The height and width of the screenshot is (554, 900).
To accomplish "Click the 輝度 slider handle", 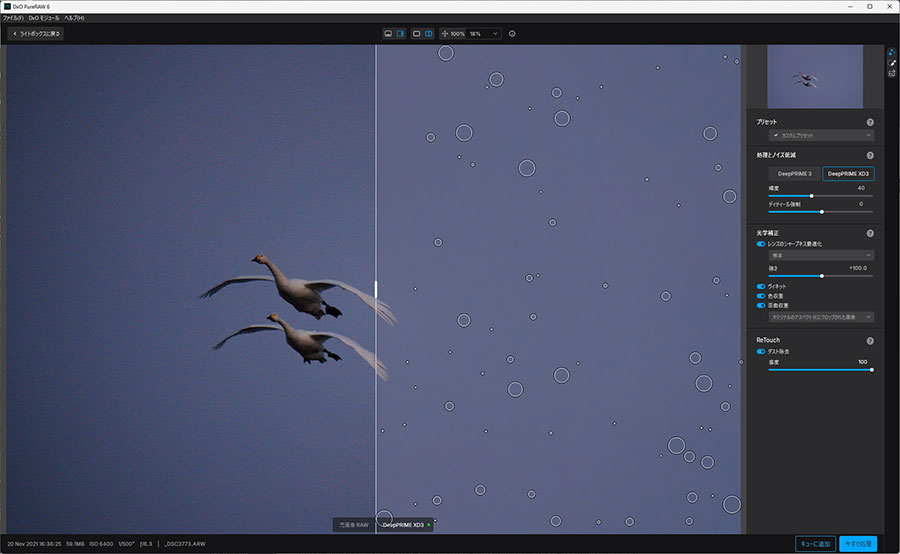I will (x=811, y=196).
